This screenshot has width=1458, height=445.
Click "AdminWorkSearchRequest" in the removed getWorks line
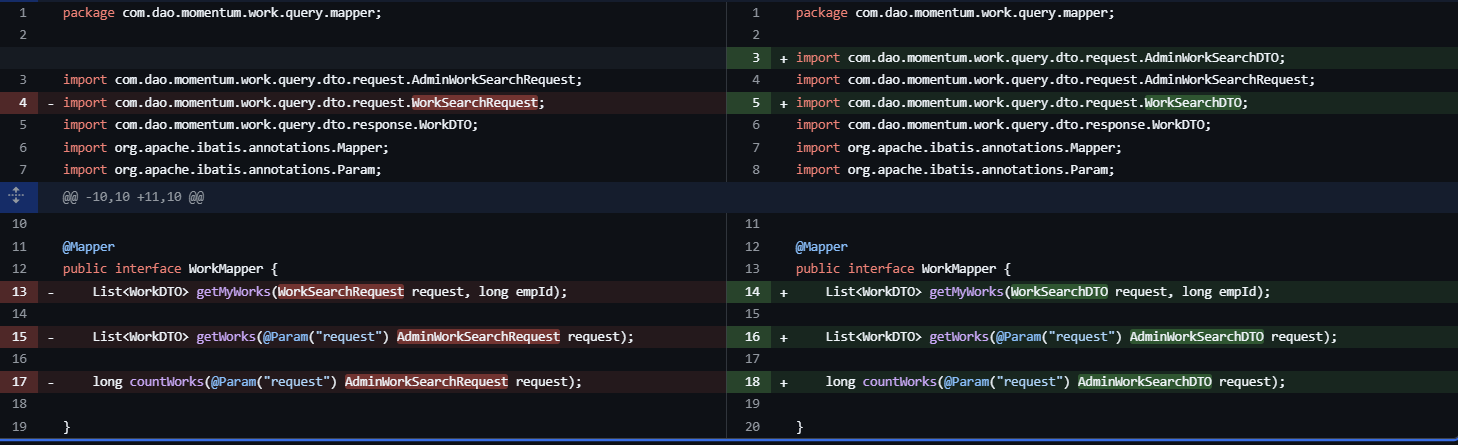coord(478,337)
